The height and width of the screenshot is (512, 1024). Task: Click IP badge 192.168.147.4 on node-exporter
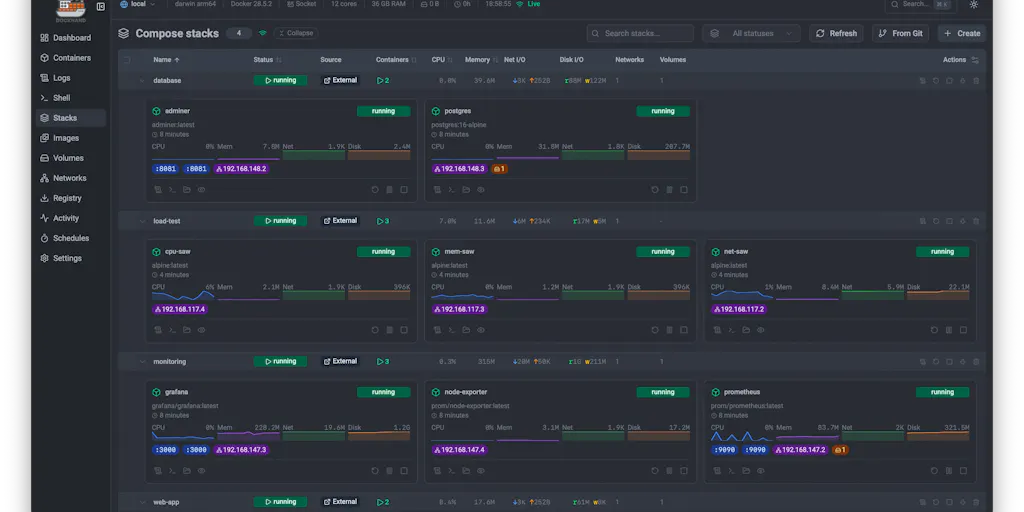point(460,450)
